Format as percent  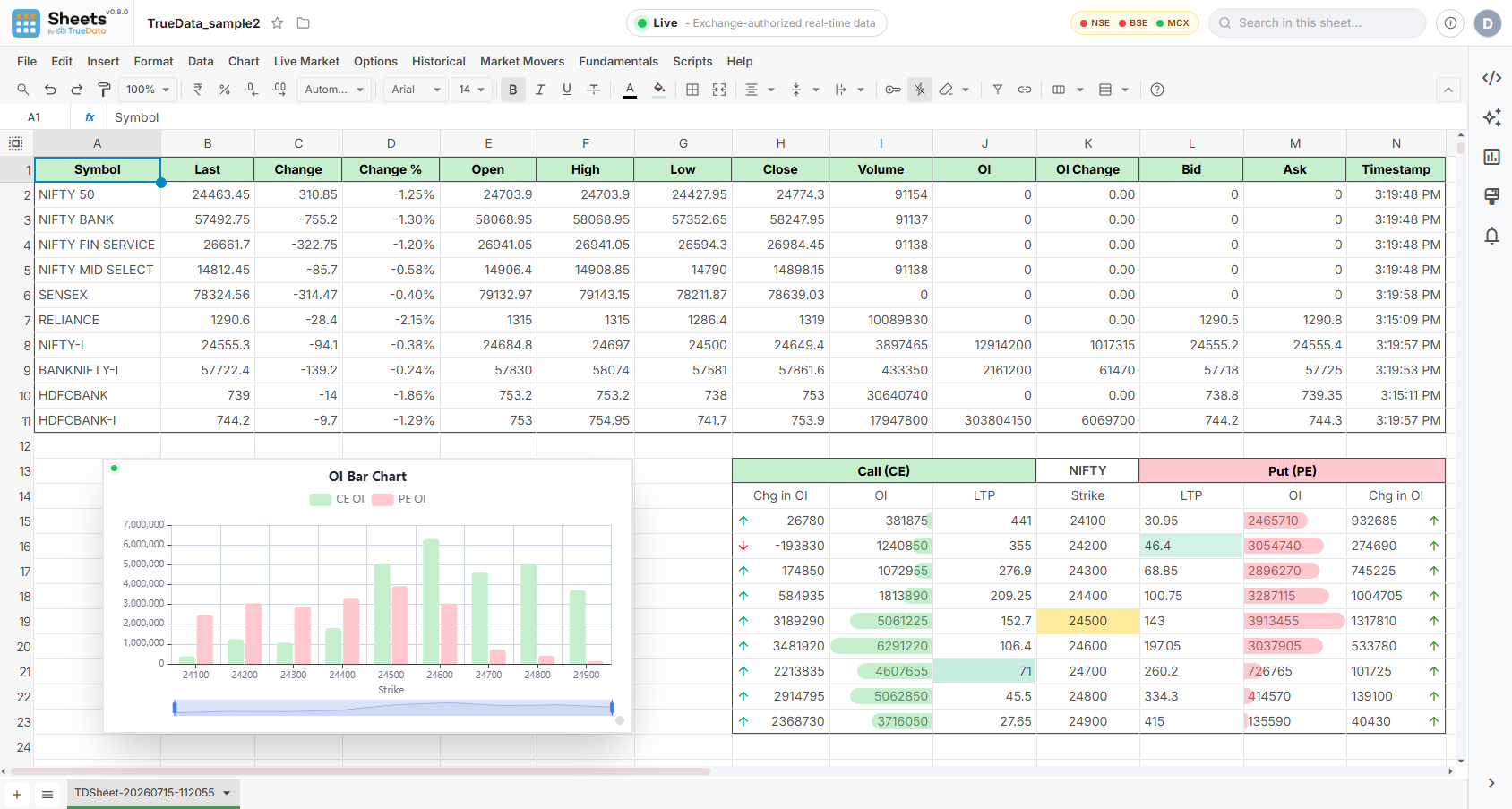pos(225,90)
